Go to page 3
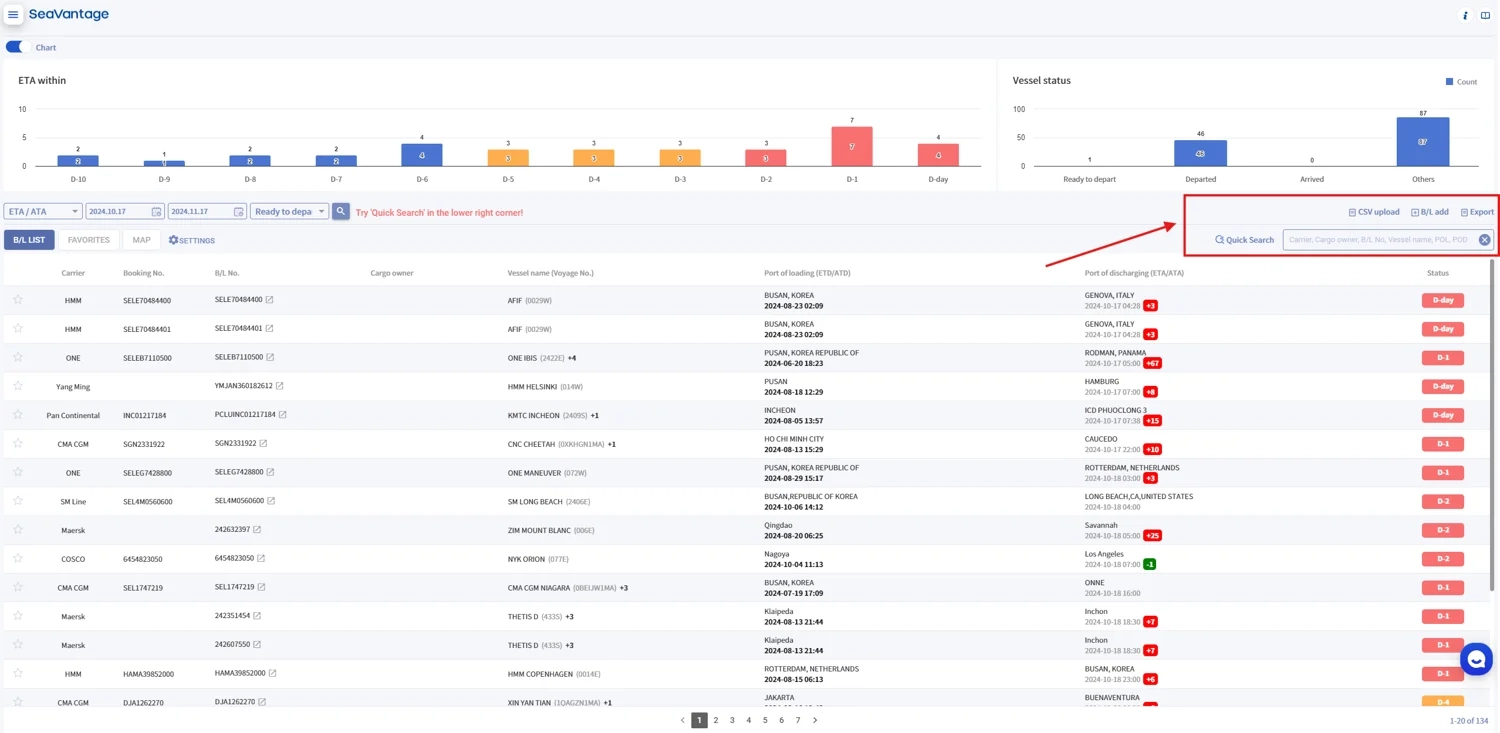 pyautogui.click(x=732, y=720)
